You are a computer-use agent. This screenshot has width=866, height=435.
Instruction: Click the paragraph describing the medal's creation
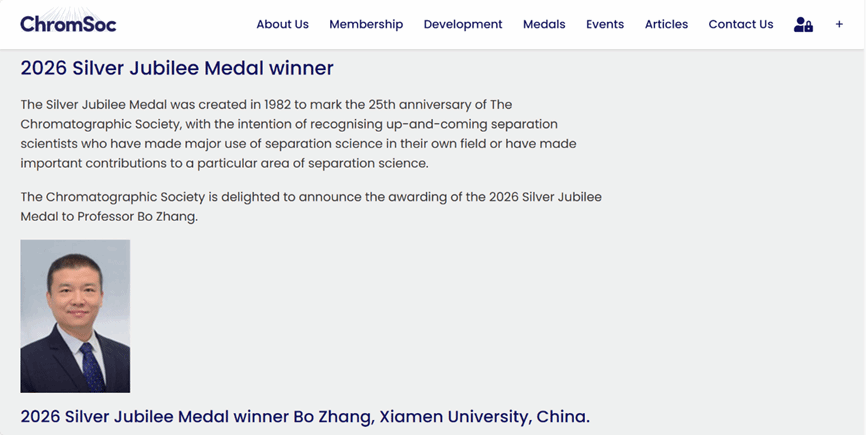coord(300,134)
